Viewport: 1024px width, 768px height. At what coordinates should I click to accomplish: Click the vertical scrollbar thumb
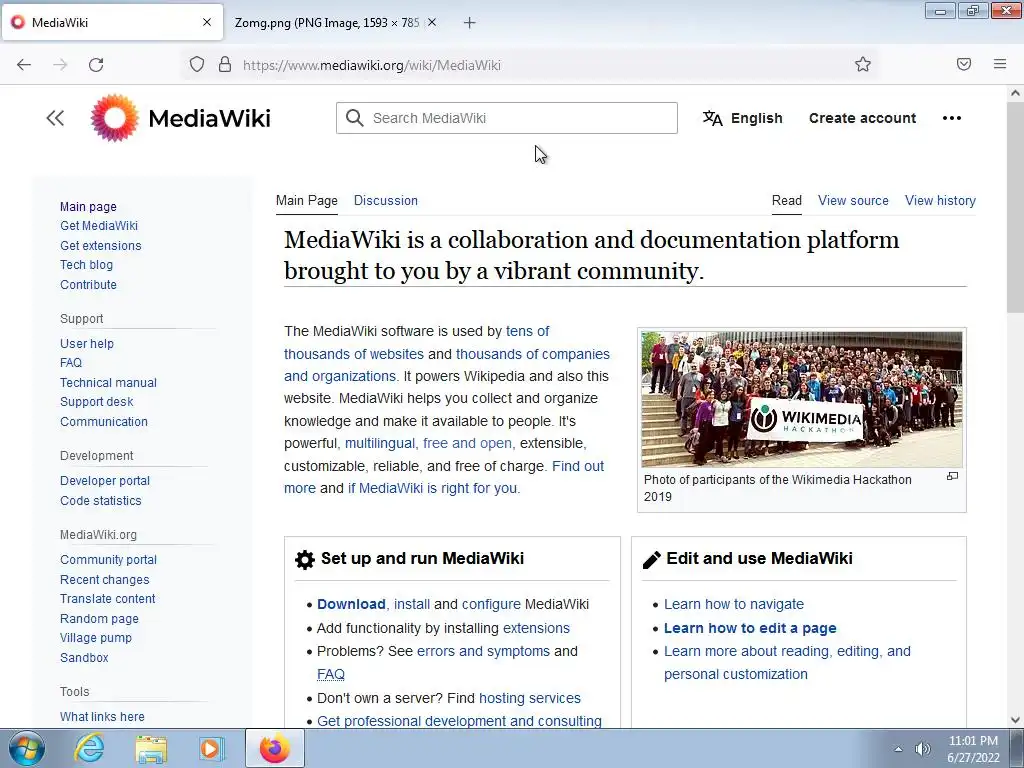(x=1015, y=209)
